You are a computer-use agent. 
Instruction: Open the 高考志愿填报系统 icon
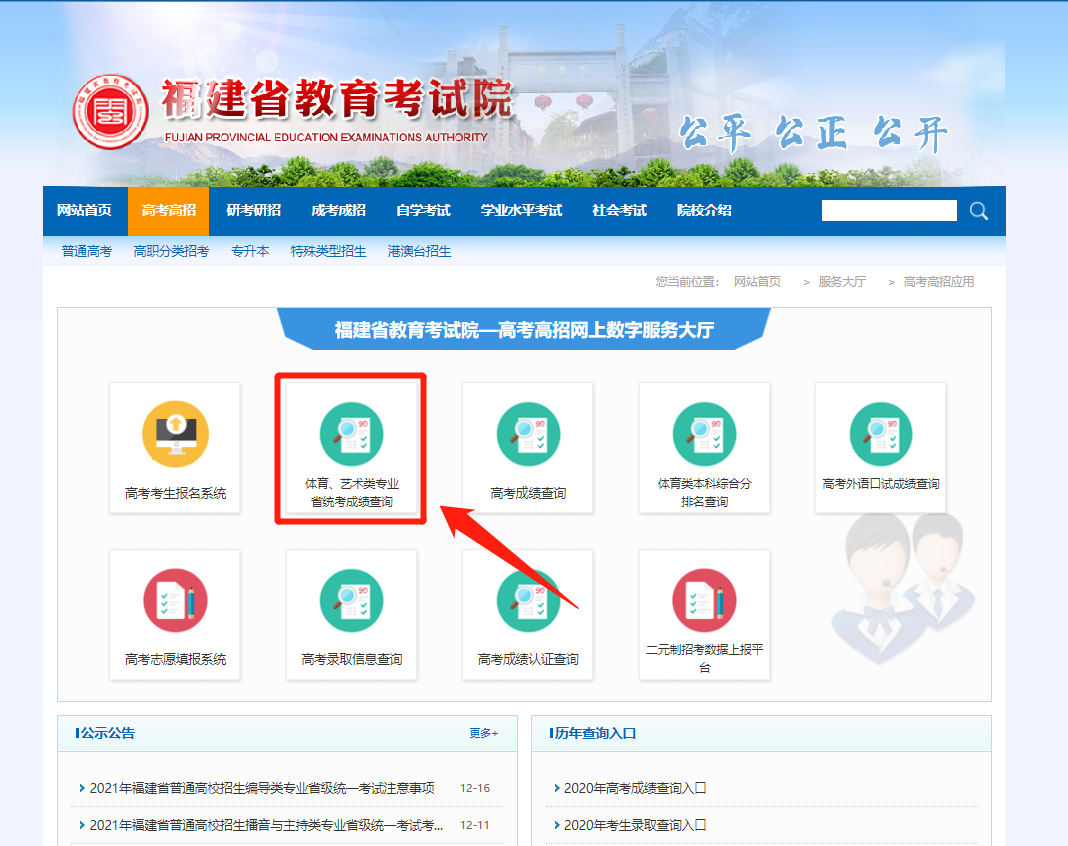(x=176, y=600)
